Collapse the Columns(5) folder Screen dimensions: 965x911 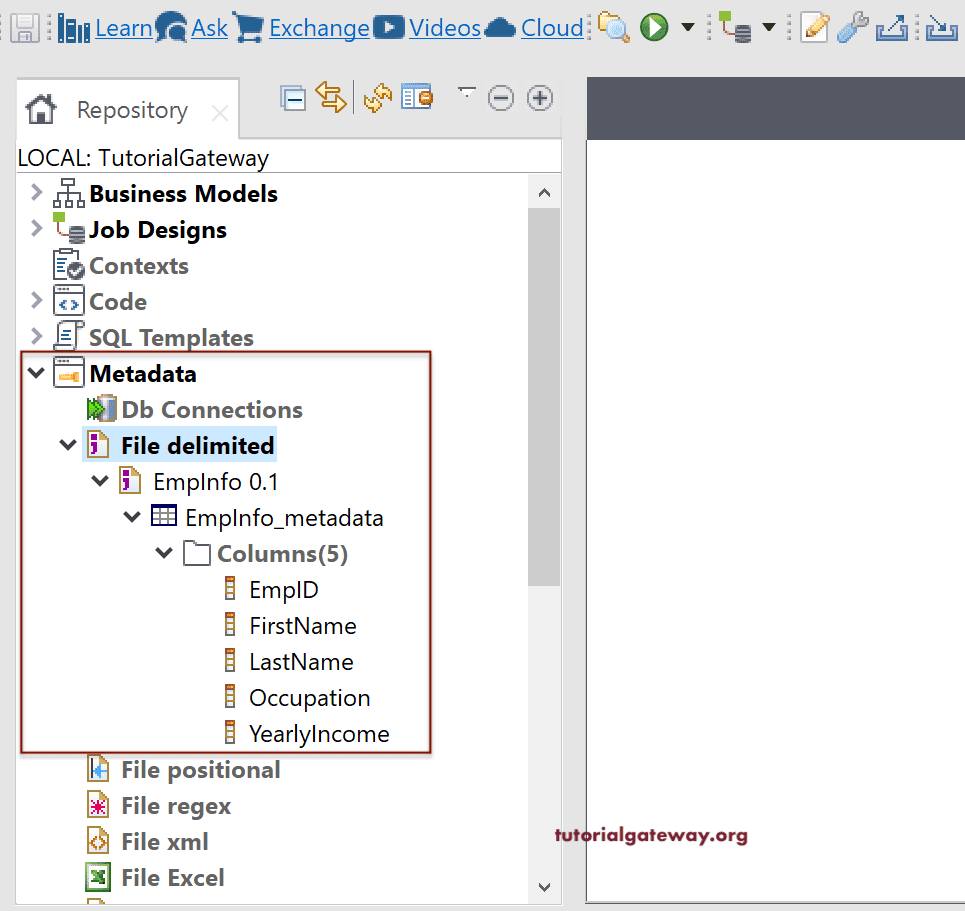coord(164,553)
